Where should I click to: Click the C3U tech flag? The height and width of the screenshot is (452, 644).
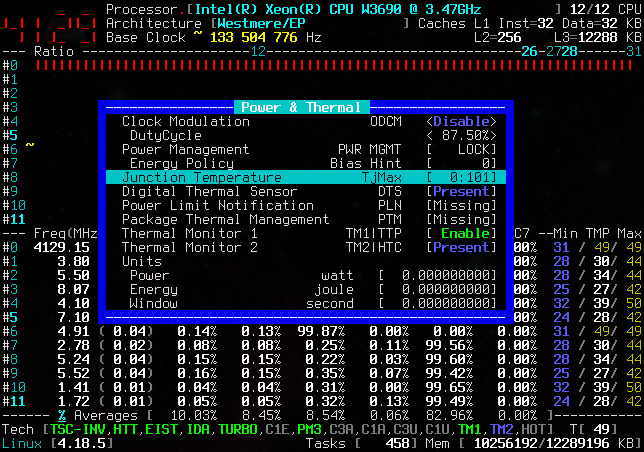(x=405, y=429)
